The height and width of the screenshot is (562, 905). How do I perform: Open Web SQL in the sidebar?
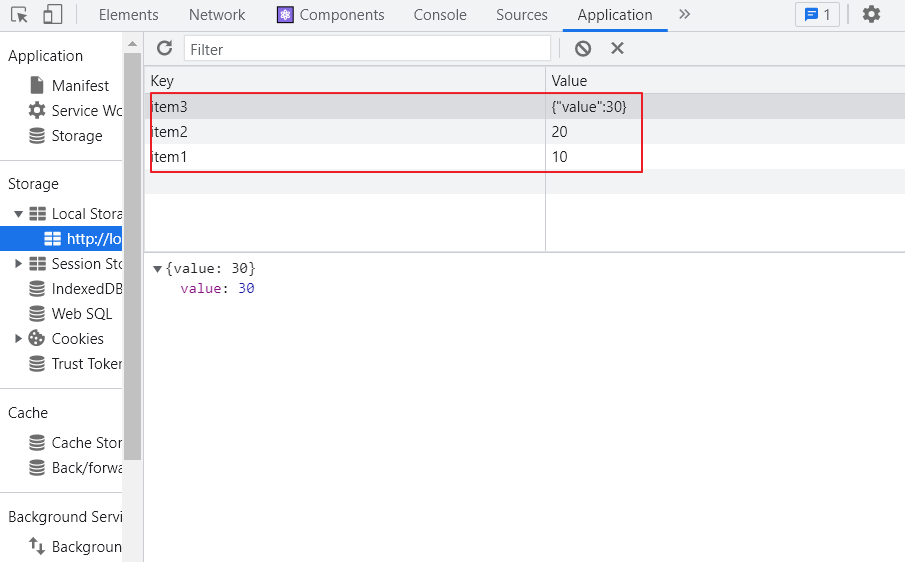pyautogui.click(x=70, y=313)
